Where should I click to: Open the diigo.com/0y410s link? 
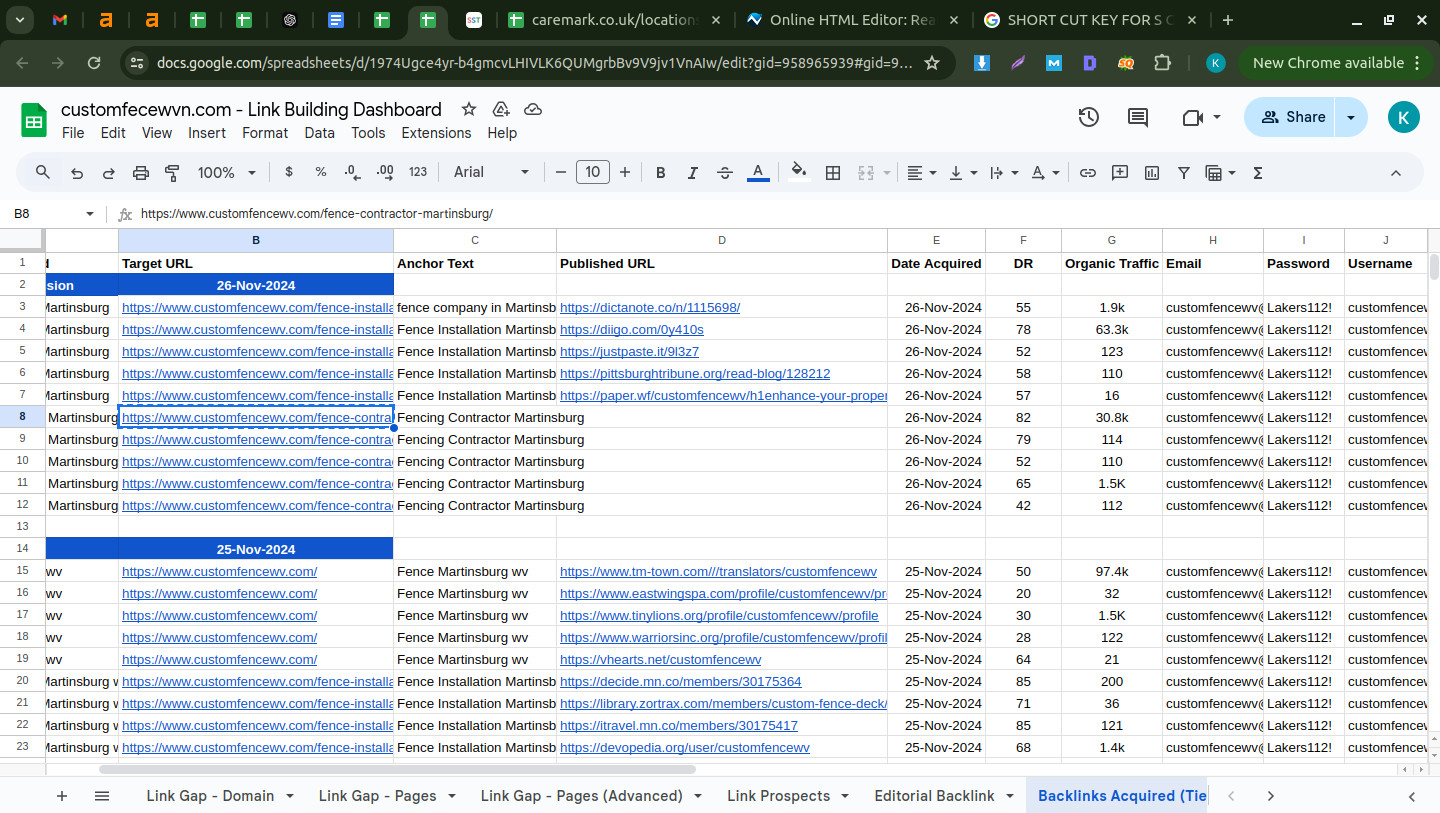click(632, 330)
